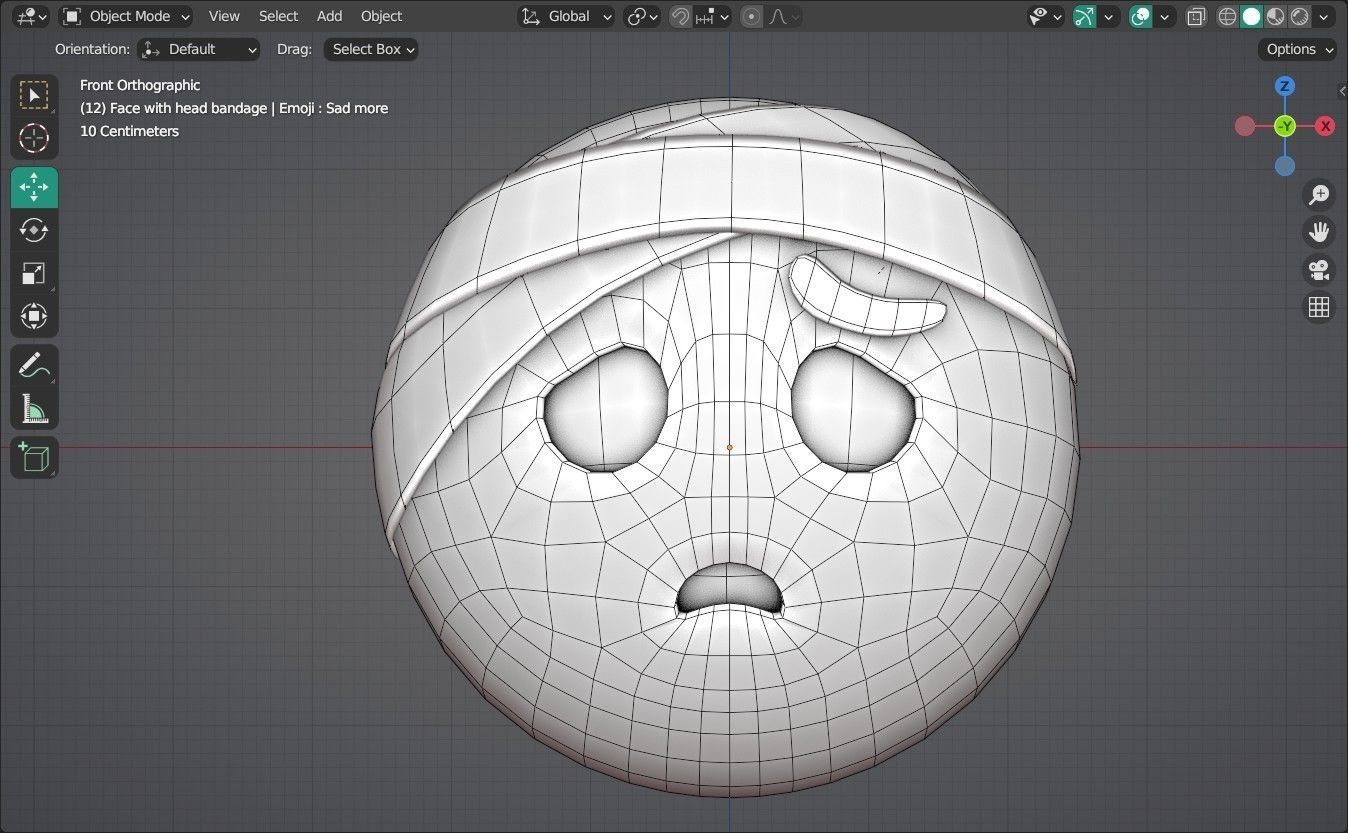Click the red X axis gizmo
This screenshot has height=833, width=1348.
click(1325, 126)
